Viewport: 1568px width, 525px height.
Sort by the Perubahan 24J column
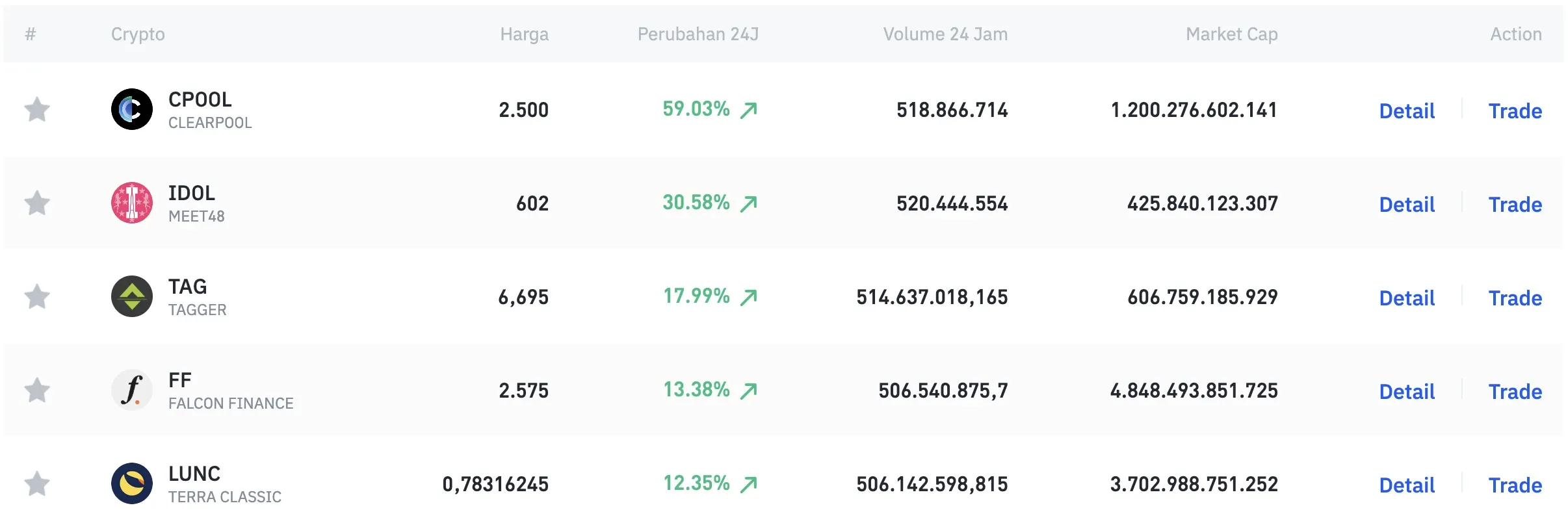coord(698,34)
